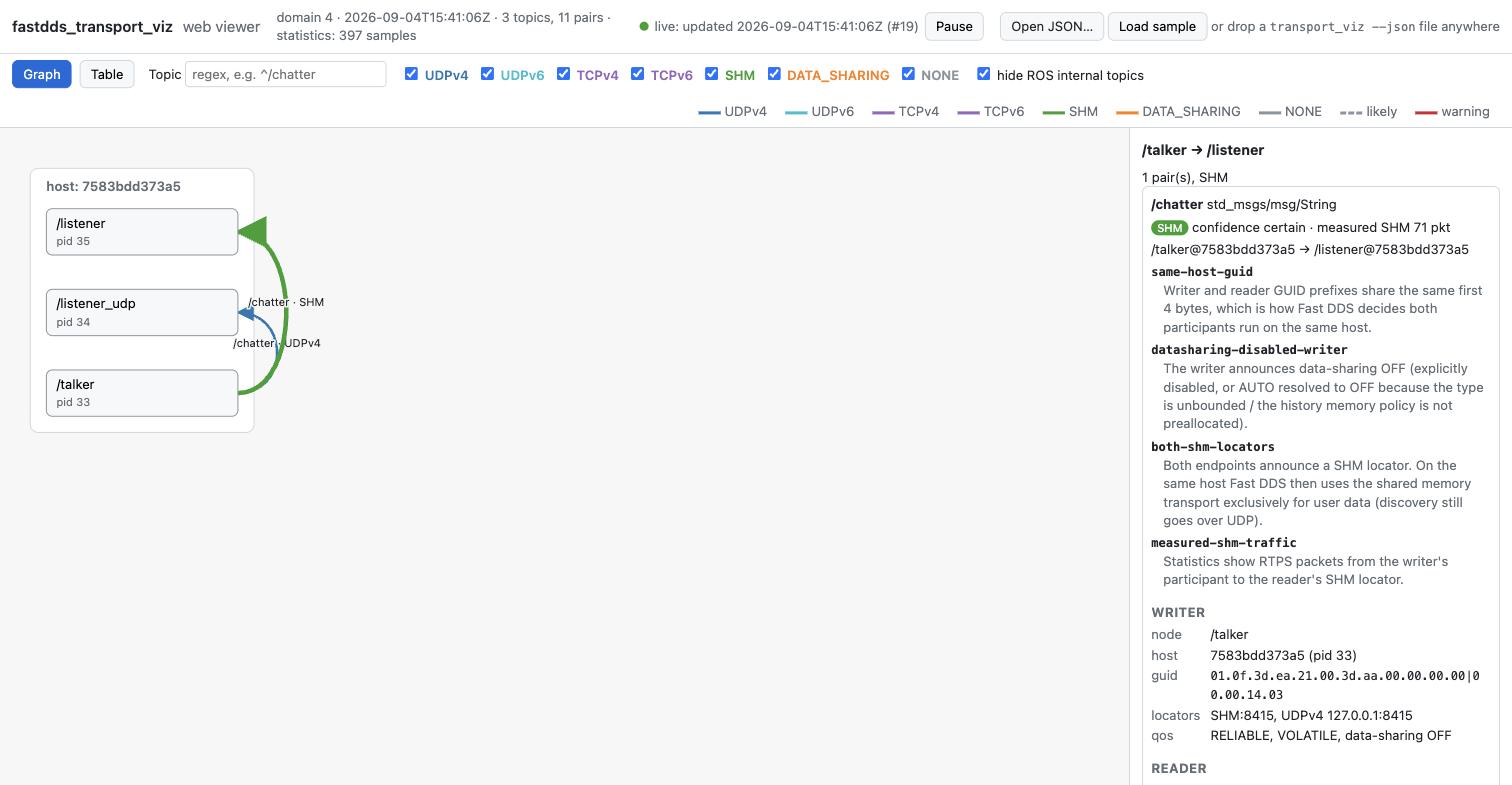This screenshot has height=785, width=1512.
Task: Uncheck hide ROS internal topics
Action: (983, 74)
